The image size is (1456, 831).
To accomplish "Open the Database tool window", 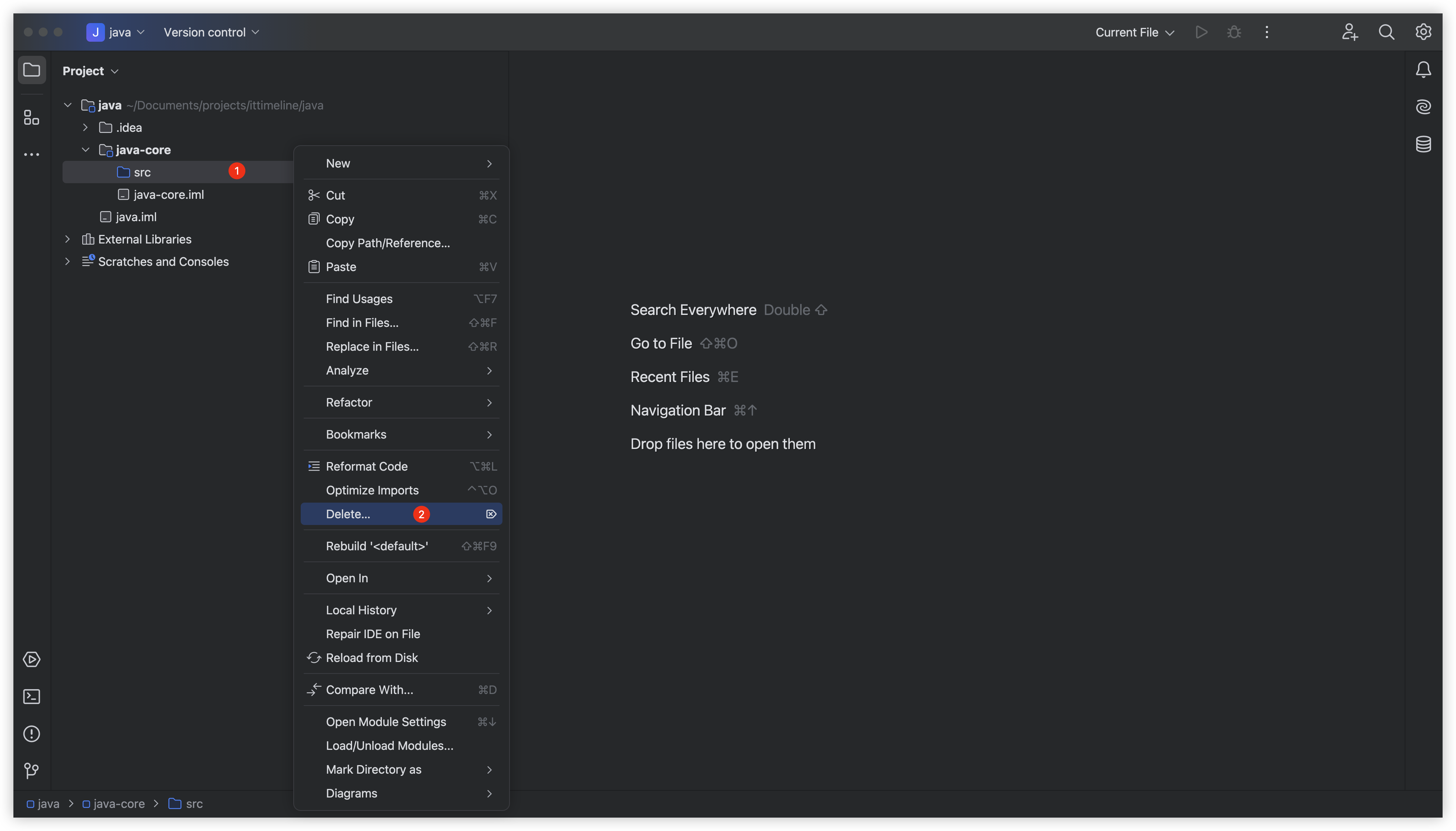I will pyautogui.click(x=1423, y=144).
